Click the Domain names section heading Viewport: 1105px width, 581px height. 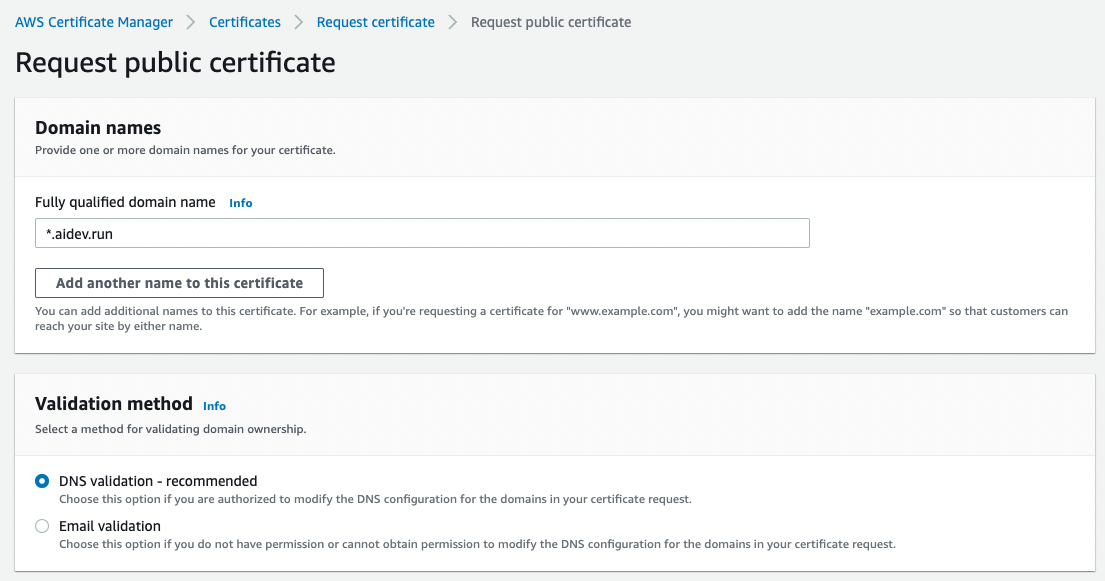[x=98, y=128]
